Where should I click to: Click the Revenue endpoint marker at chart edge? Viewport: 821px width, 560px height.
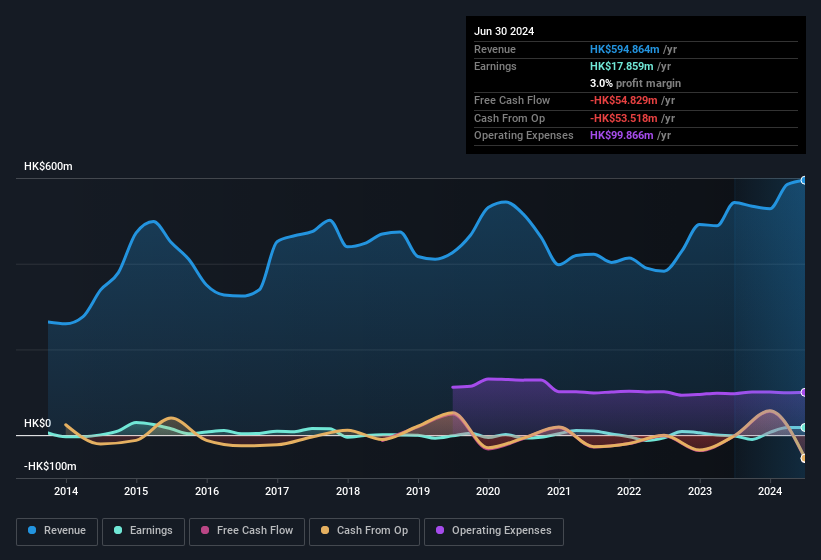[804, 180]
